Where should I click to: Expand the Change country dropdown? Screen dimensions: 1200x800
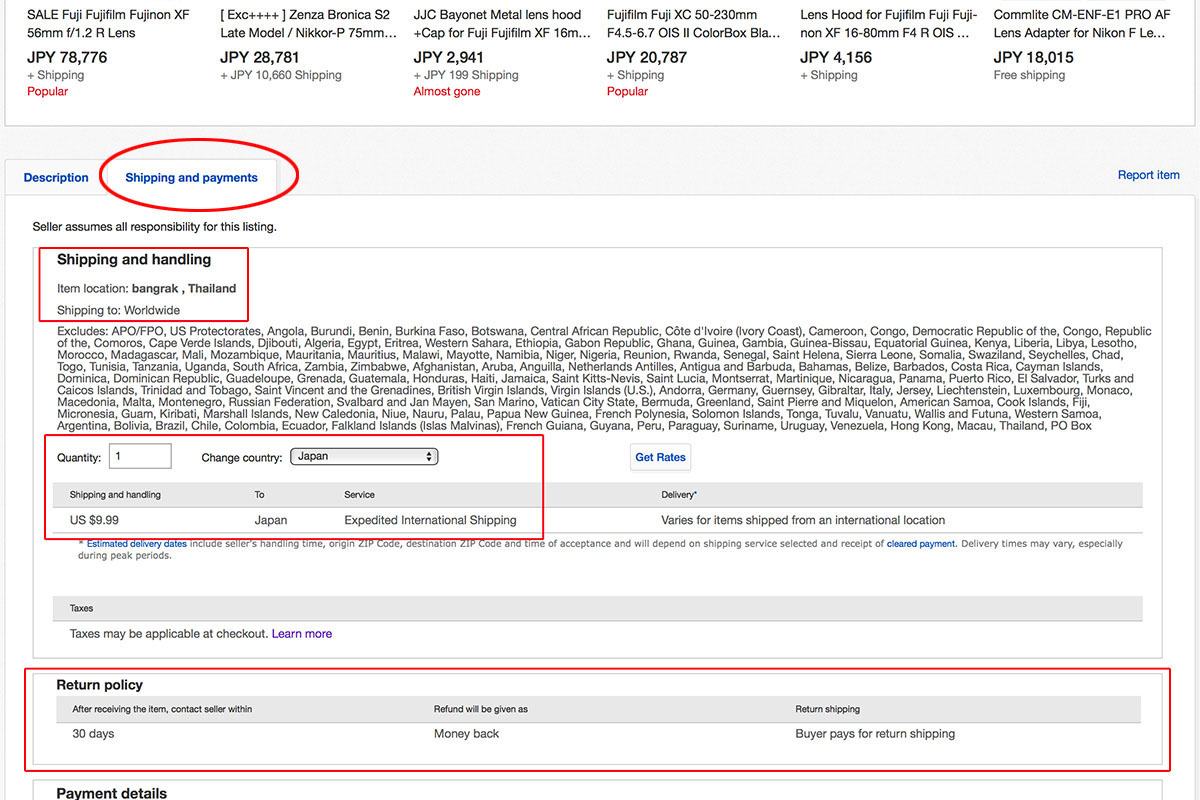pyautogui.click(x=364, y=457)
